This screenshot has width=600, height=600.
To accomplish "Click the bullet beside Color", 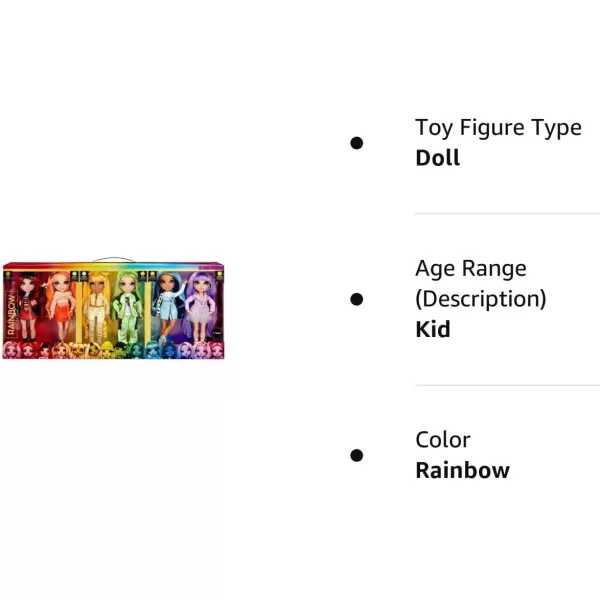I will [x=357, y=455].
